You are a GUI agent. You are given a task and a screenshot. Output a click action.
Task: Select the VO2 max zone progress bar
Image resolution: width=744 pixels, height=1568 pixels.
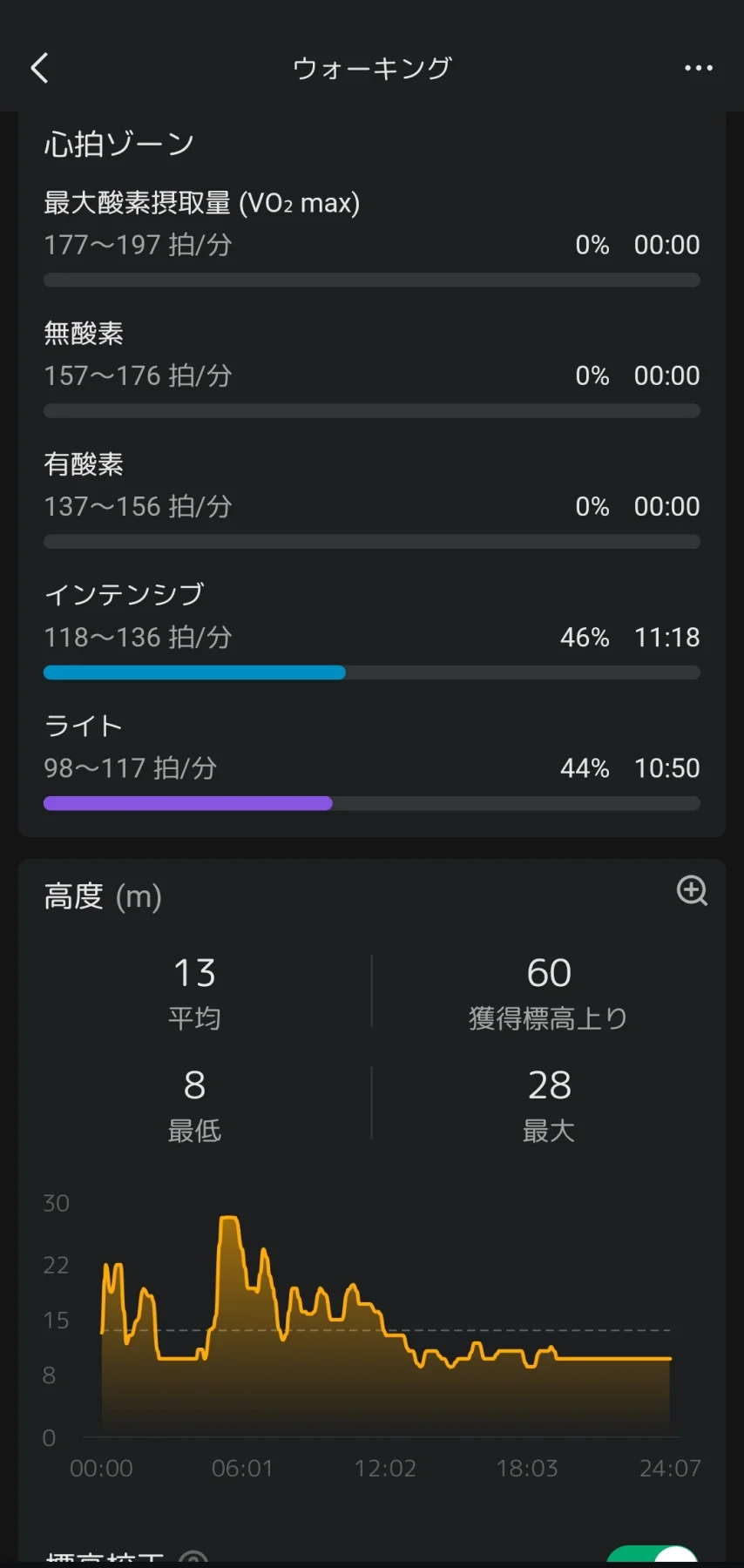click(x=372, y=280)
